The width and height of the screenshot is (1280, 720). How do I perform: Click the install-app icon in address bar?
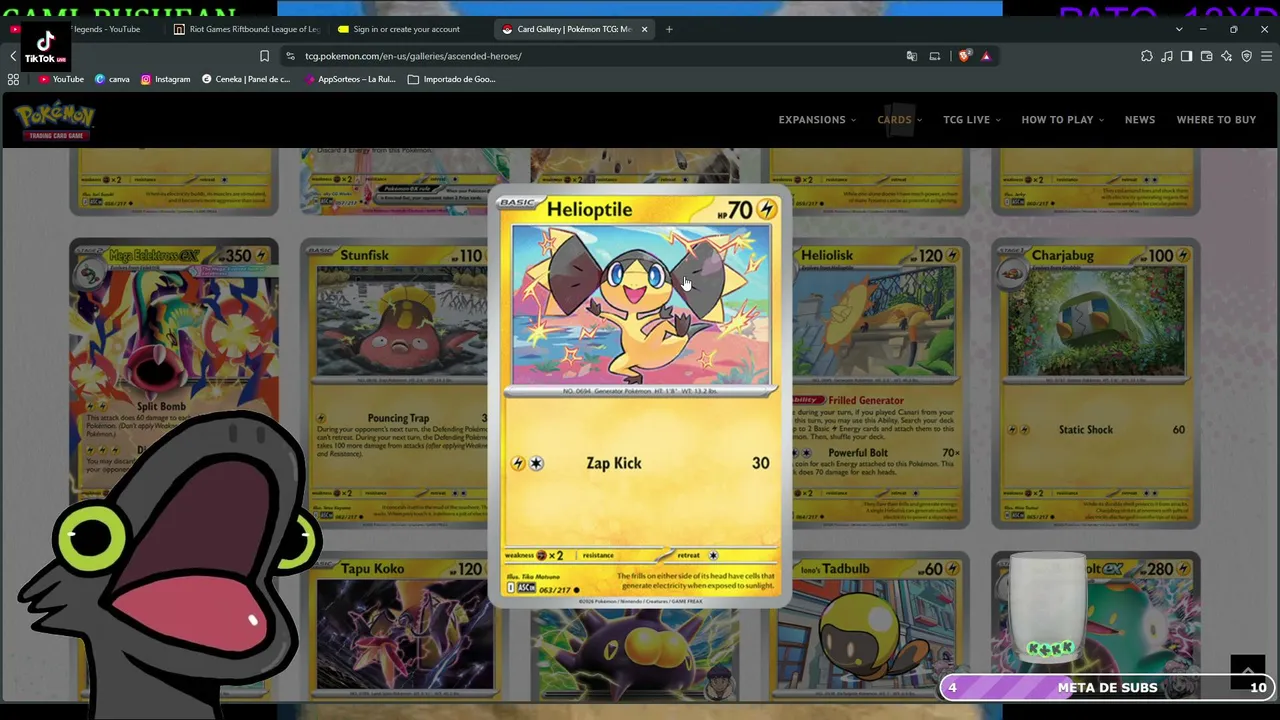(935, 56)
